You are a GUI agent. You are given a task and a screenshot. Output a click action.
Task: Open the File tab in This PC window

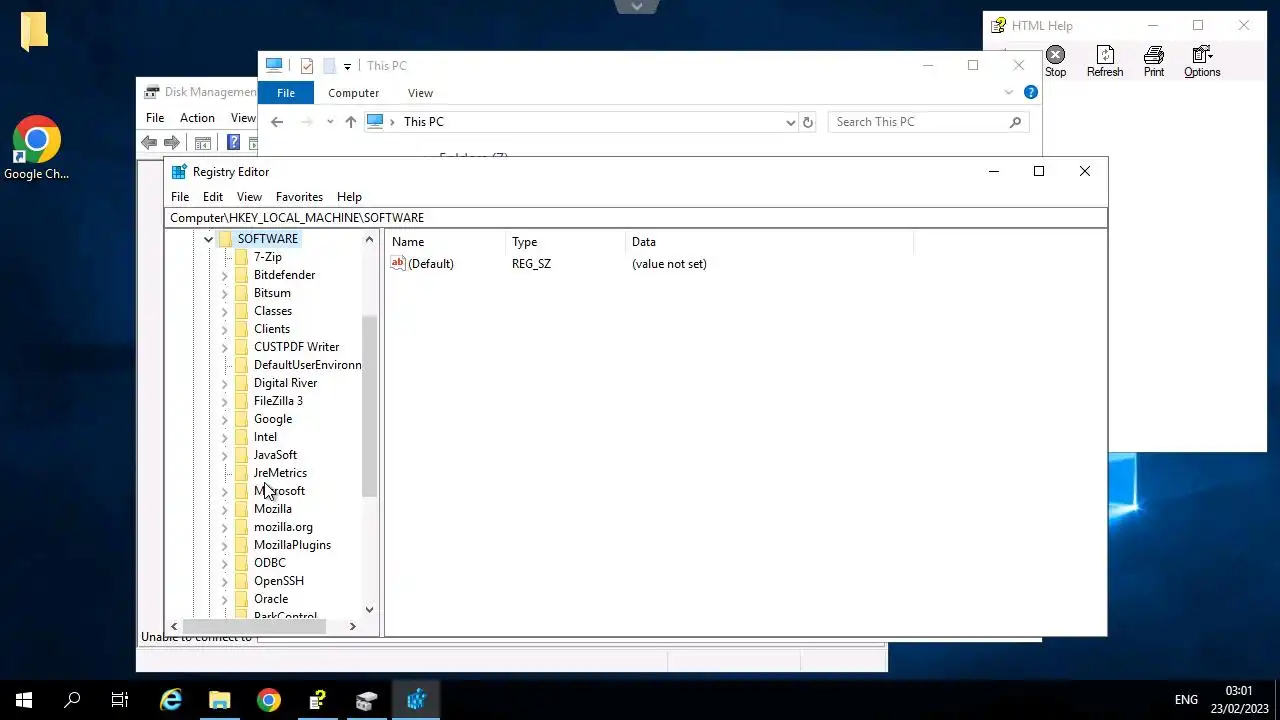[286, 93]
